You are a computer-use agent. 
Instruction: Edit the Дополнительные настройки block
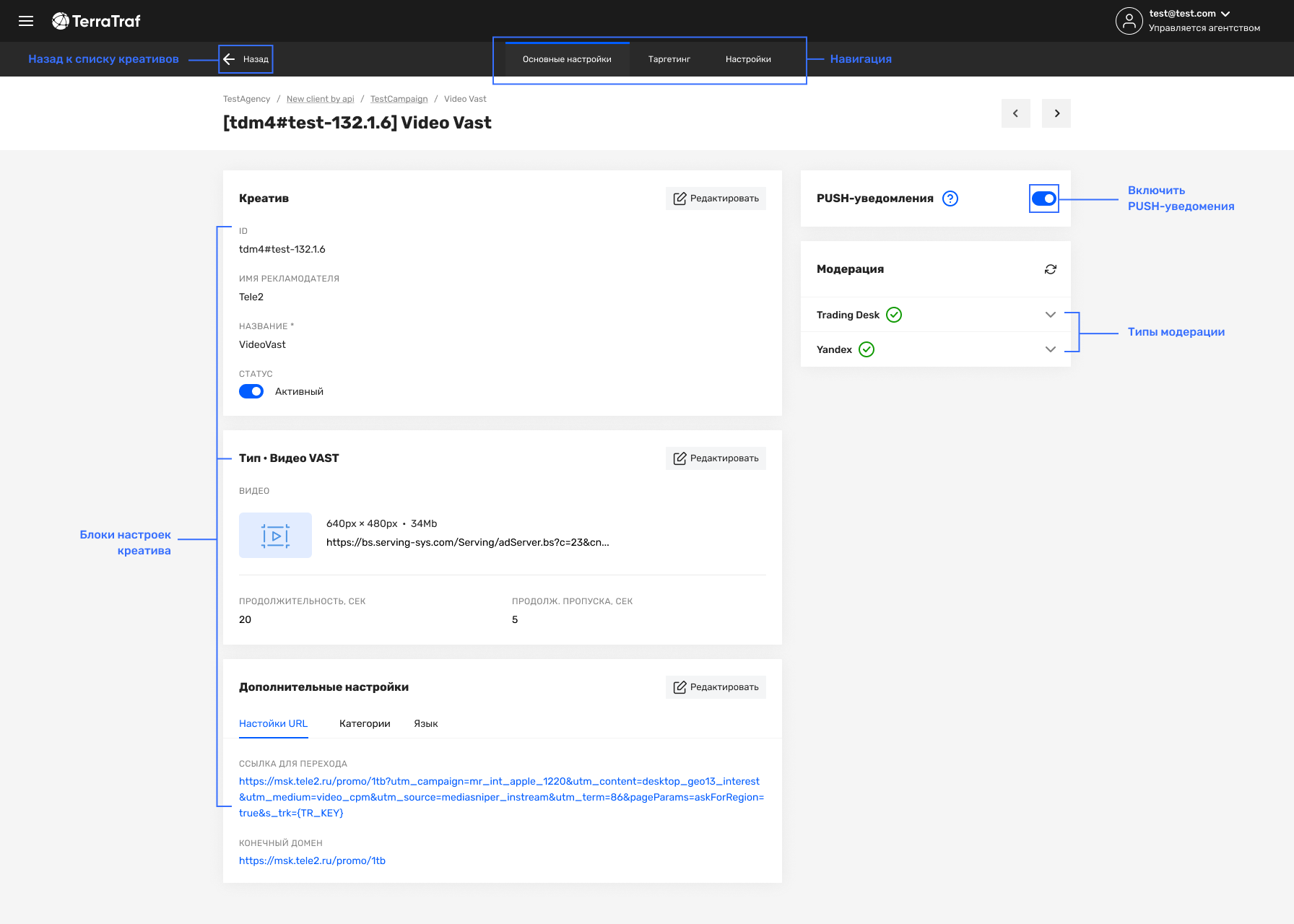[x=716, y=687]
